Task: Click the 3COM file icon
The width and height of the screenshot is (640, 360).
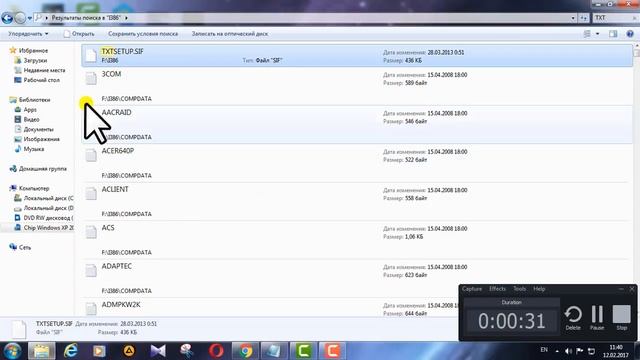Action: 91,78
